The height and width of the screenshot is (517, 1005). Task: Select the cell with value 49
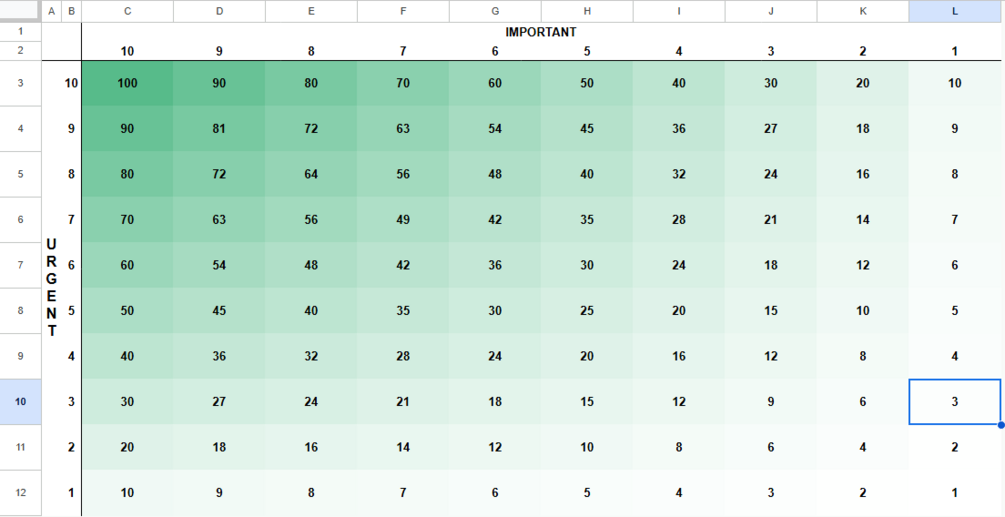pyautogui.click(x=403, y=220)
